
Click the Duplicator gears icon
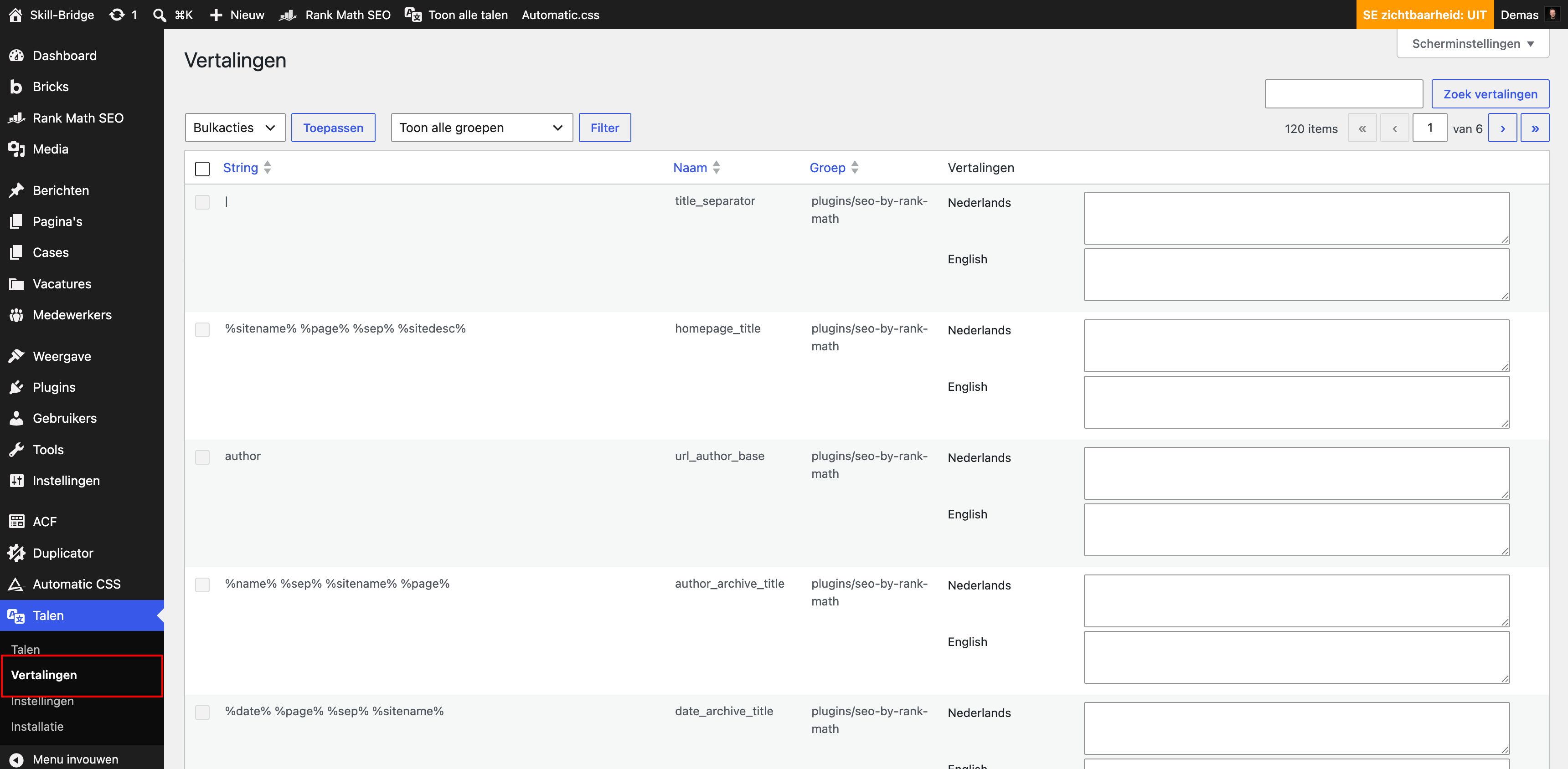(x=16, y=553)
